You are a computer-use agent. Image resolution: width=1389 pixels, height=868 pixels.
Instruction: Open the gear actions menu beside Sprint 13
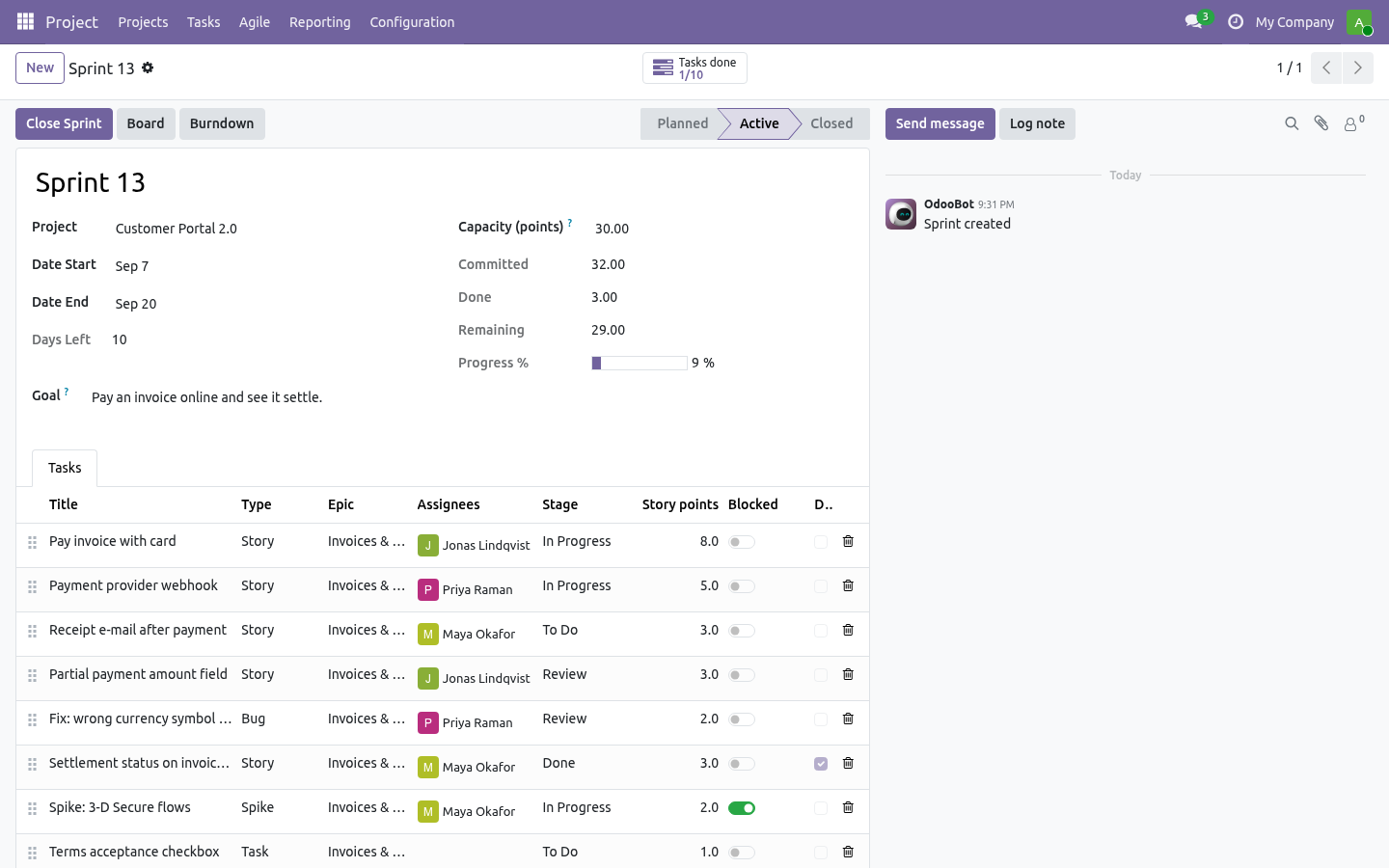[x=148, y=68]
